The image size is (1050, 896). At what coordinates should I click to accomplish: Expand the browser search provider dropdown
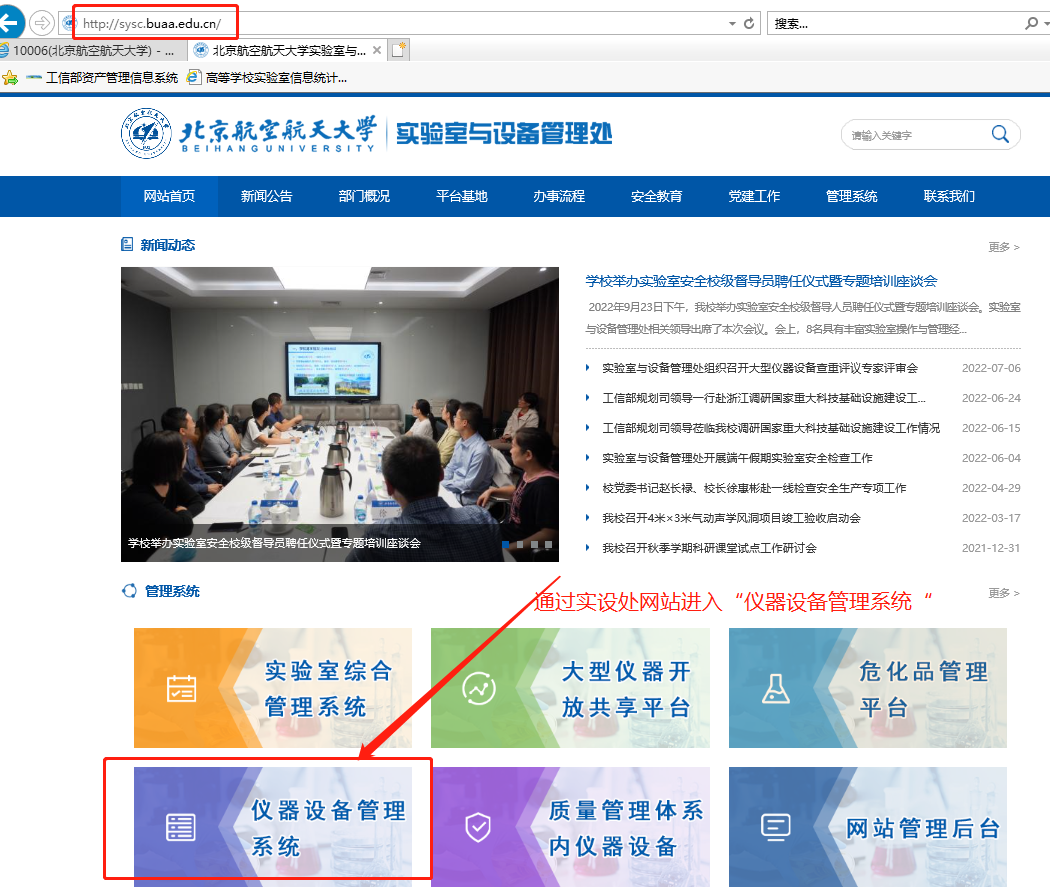pos(1043,23)
